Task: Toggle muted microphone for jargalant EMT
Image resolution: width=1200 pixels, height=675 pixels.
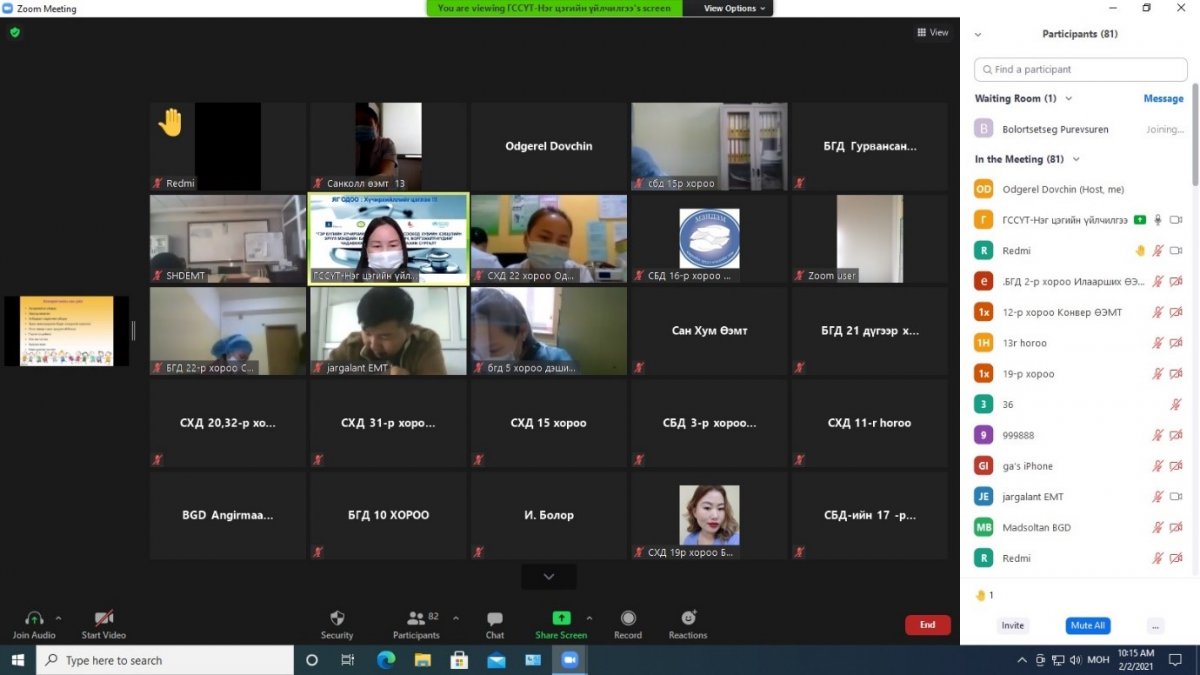Action: pos(1158,497)
